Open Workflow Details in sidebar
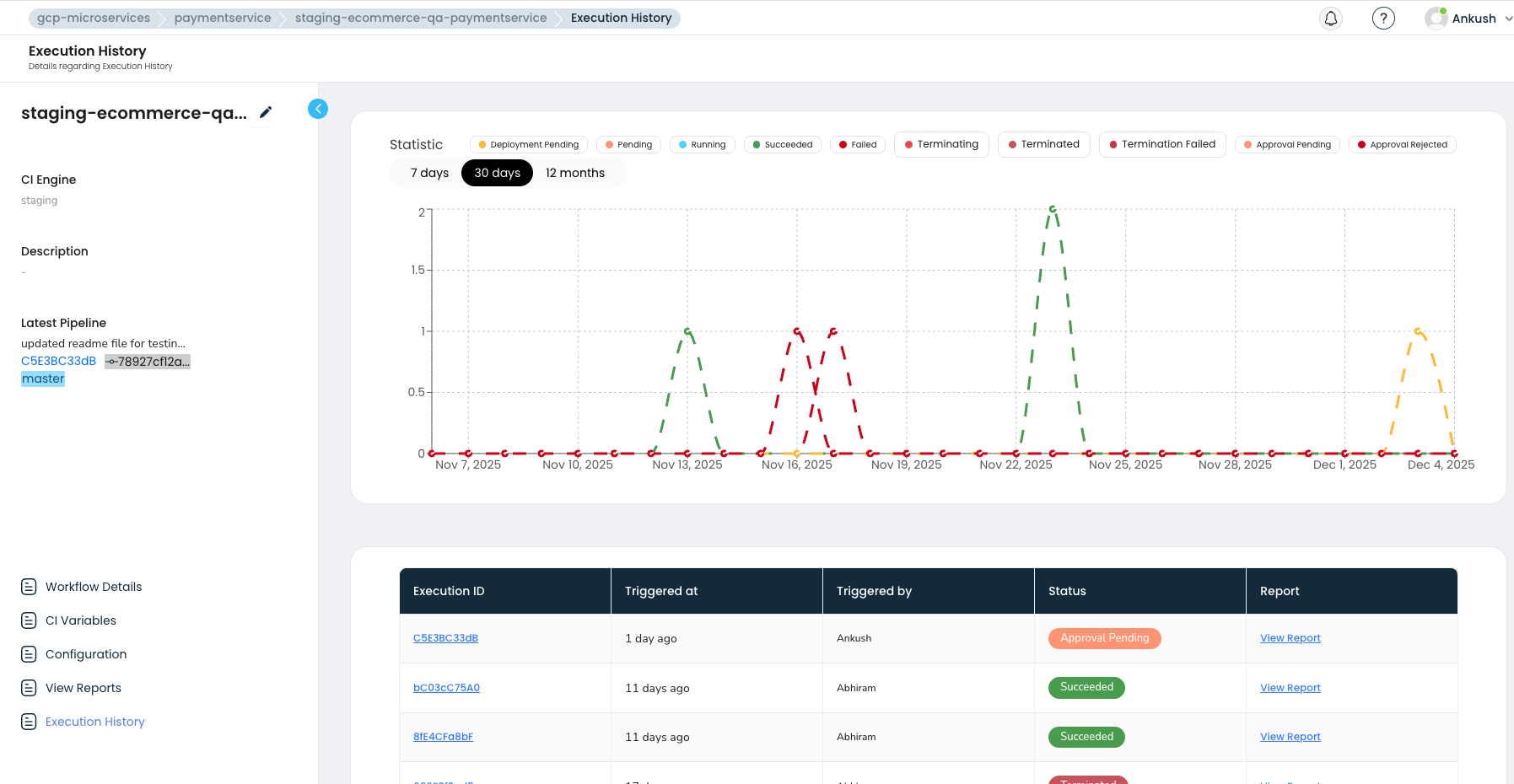The height and width of the screenshot is (784, 1514). [94, 587]
